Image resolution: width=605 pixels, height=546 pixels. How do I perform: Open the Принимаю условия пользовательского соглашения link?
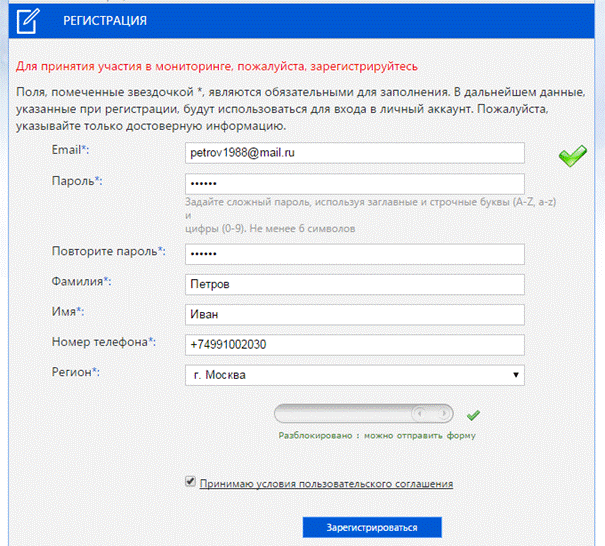point(326,483)
